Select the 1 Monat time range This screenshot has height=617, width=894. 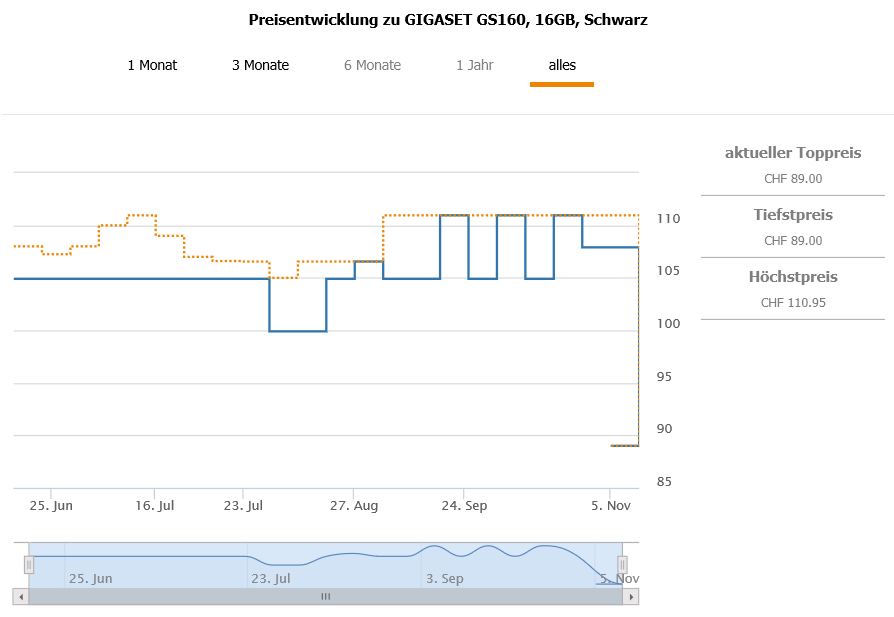click(152, 66)
